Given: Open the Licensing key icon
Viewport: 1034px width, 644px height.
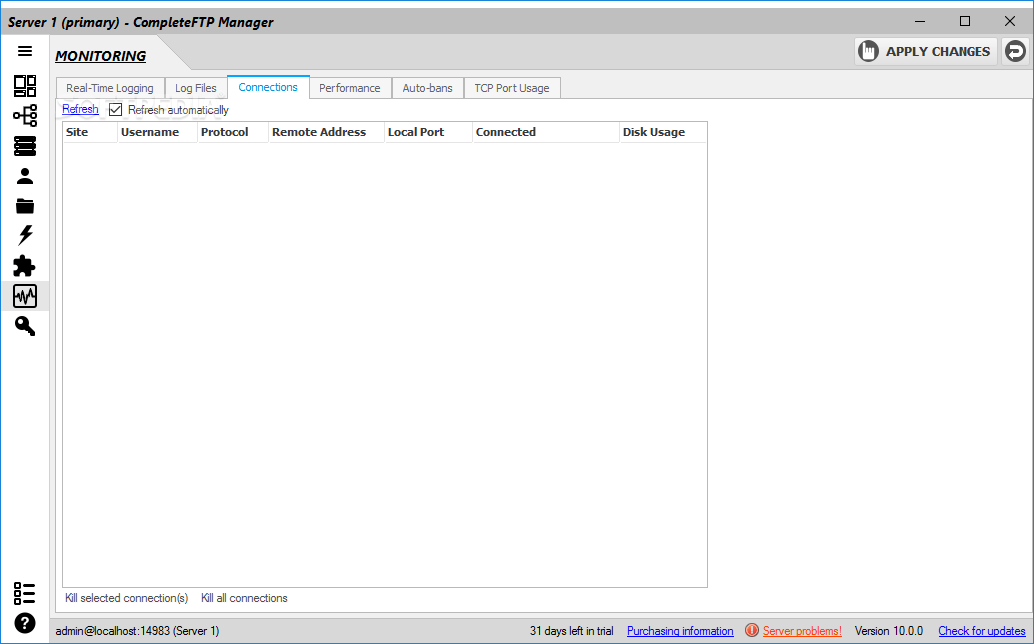Looking at the screenshot, I should pyautogui.click(x=25, y=326).
